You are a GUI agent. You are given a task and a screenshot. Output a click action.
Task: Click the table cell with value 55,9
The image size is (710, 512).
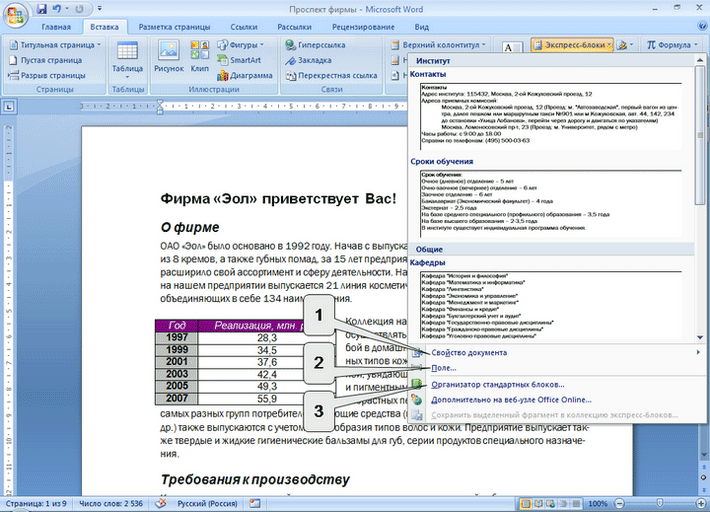pos(267,399)
